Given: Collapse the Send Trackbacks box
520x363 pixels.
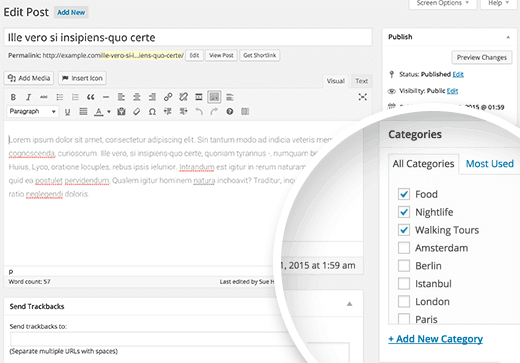Looking at the screenshot, I should [349, 304].
